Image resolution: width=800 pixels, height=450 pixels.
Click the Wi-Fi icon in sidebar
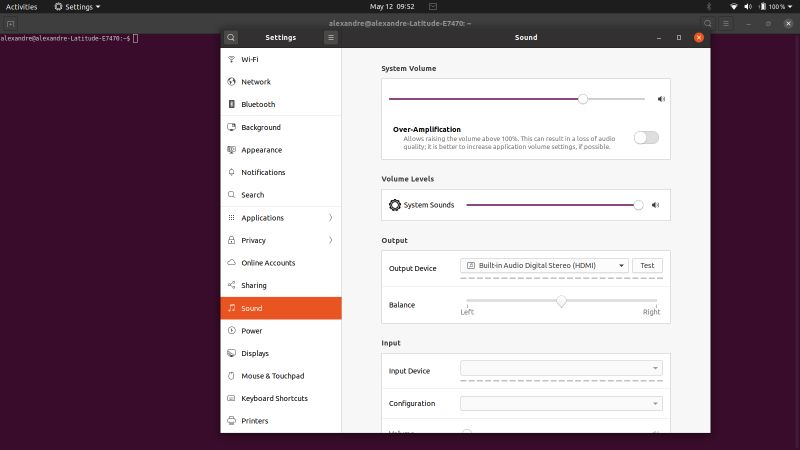point(232,59)
